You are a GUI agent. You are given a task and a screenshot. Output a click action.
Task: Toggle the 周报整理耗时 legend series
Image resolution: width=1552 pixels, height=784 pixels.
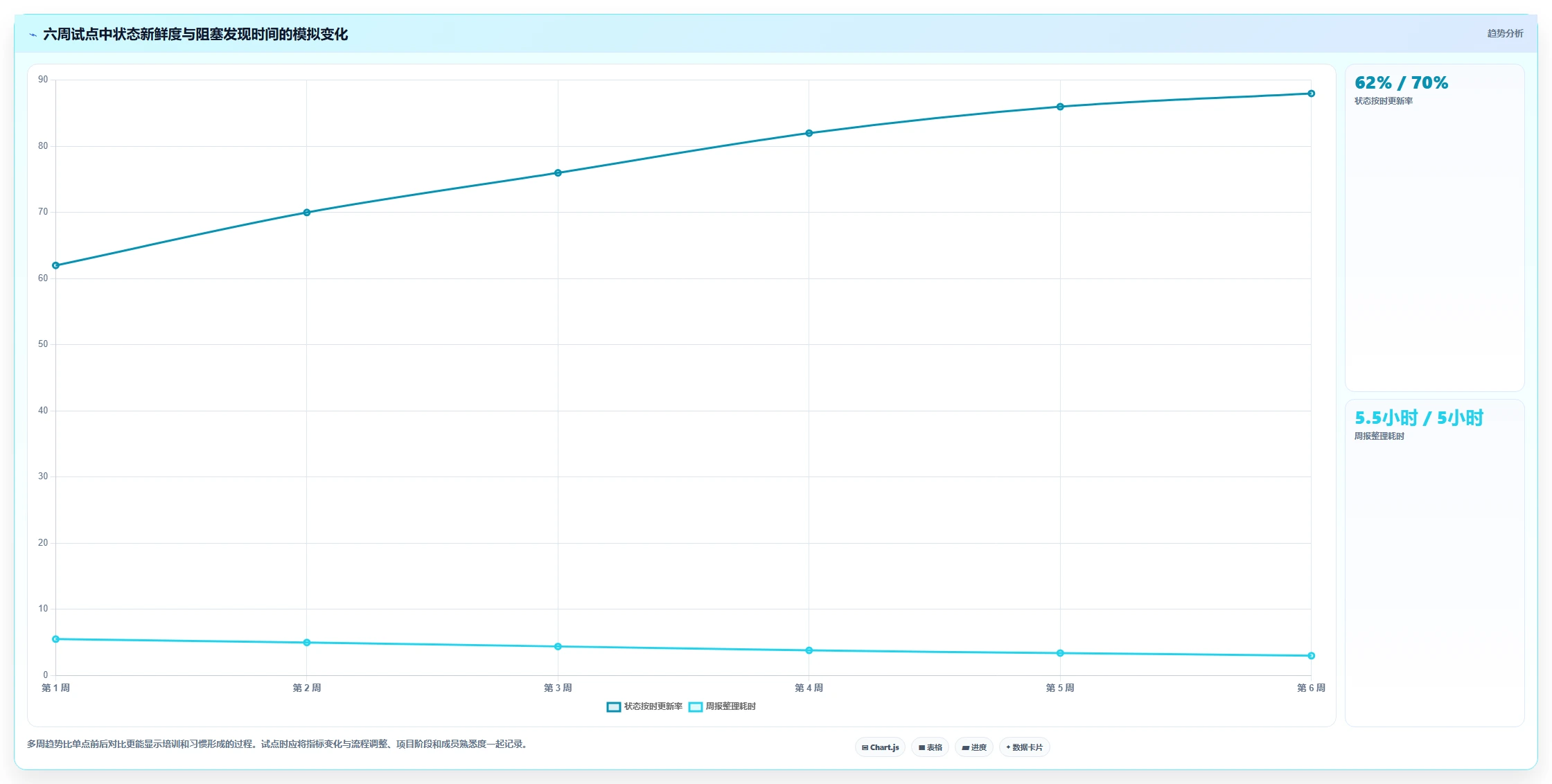pyautogui.click(x=723, y=706)
